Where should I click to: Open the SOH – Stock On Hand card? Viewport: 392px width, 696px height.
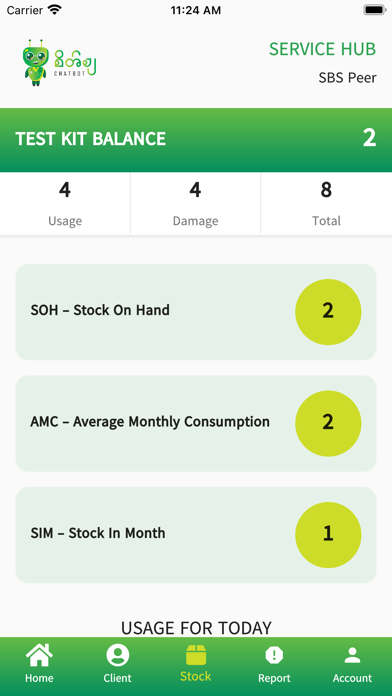196,312
